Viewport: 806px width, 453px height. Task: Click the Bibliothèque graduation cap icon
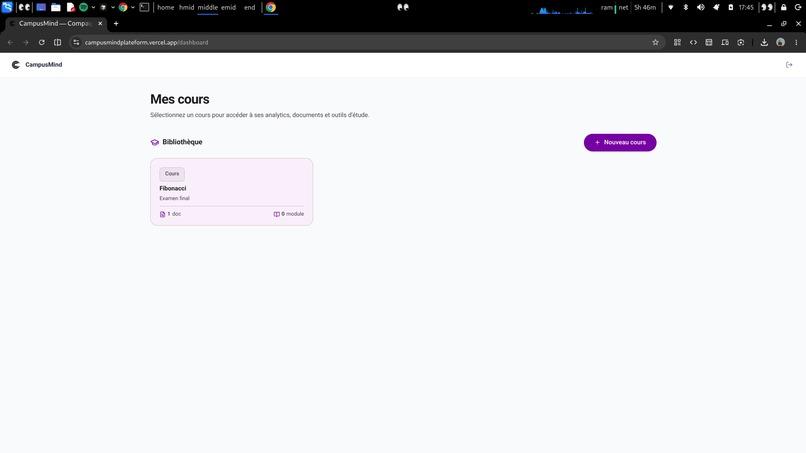(x=155, y=142)
